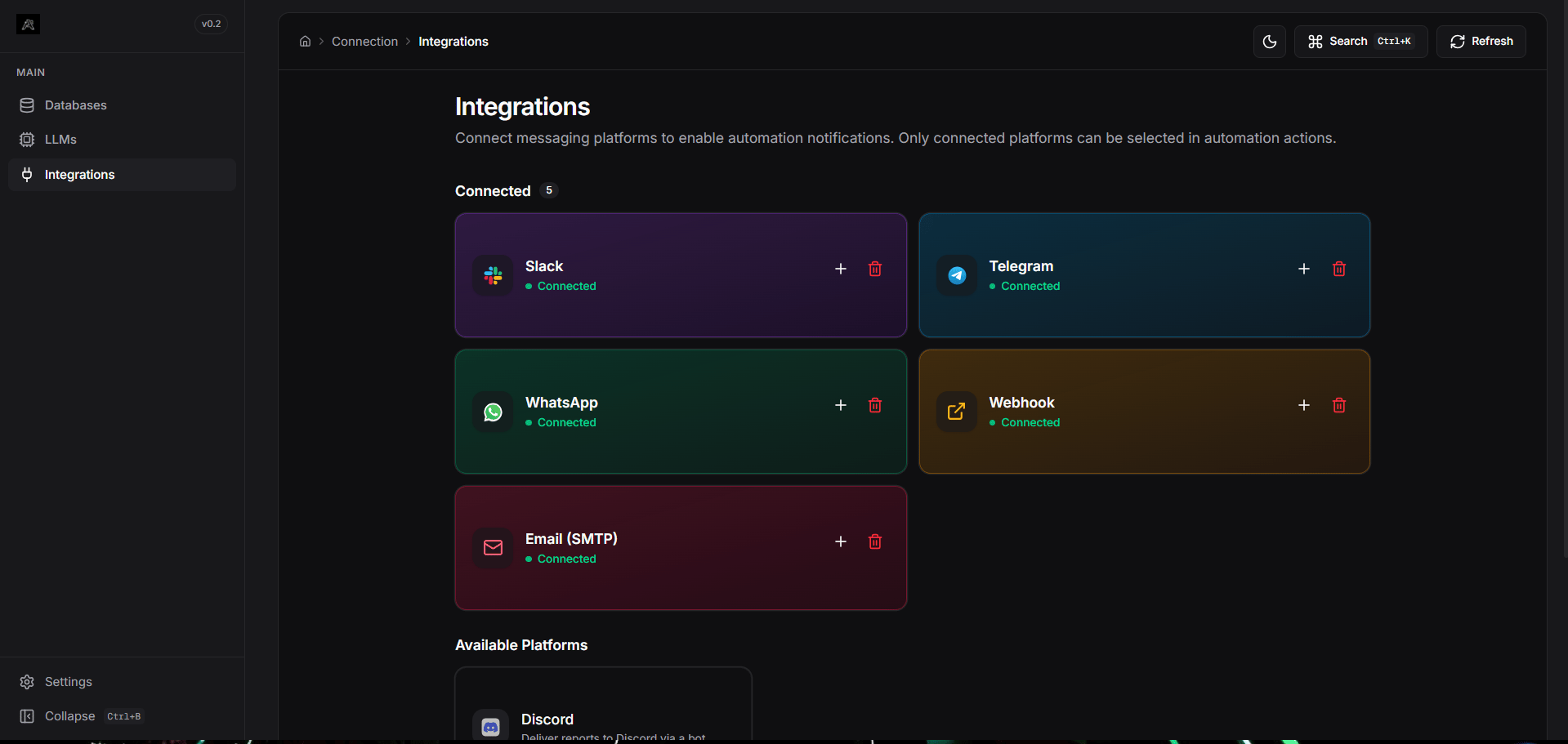Select the Discord platform title
The image size is (1568, 744).
[547, 719]
